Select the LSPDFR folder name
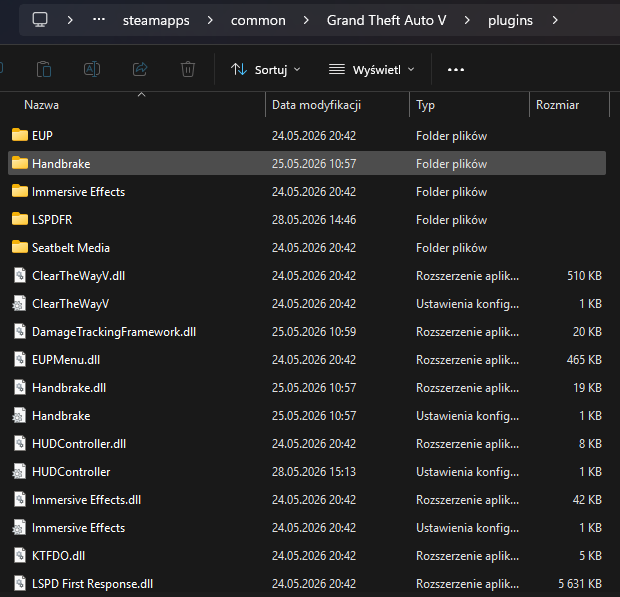This screenshot has width=620, height=597. (x=52, y=220)
